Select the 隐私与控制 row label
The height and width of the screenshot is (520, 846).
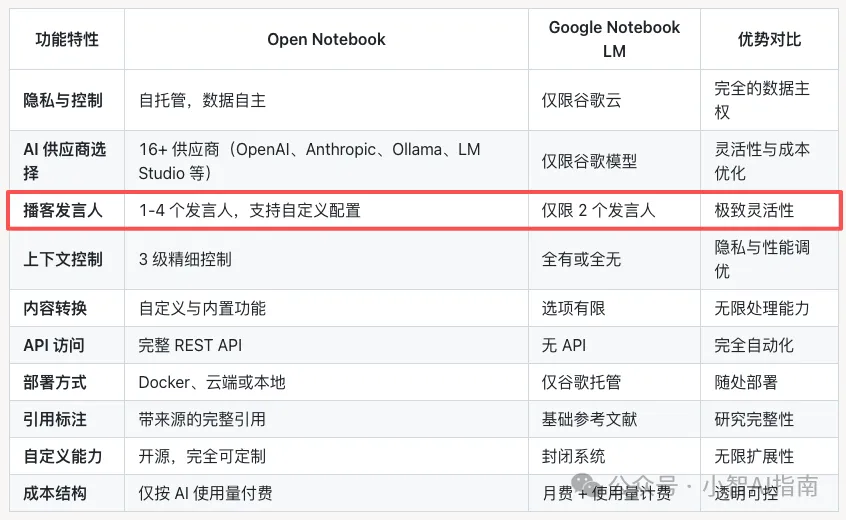(x=63, y=100)
